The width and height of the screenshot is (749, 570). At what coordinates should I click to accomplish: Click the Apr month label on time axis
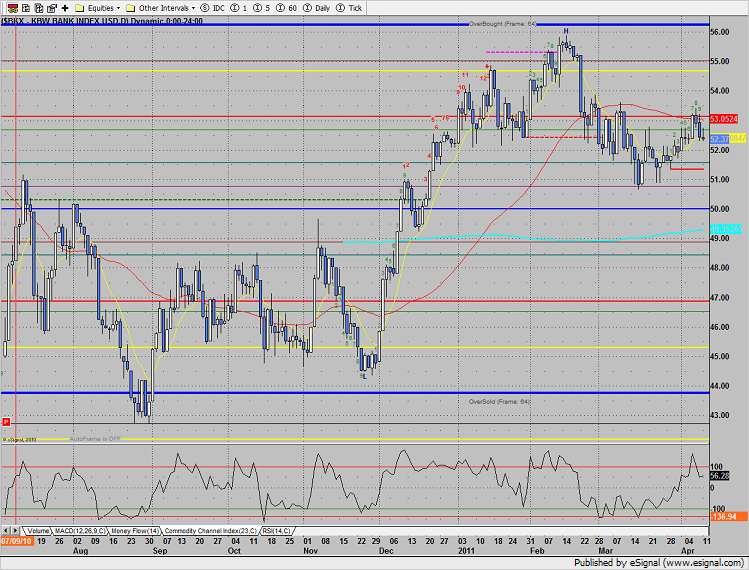[687, 550]
